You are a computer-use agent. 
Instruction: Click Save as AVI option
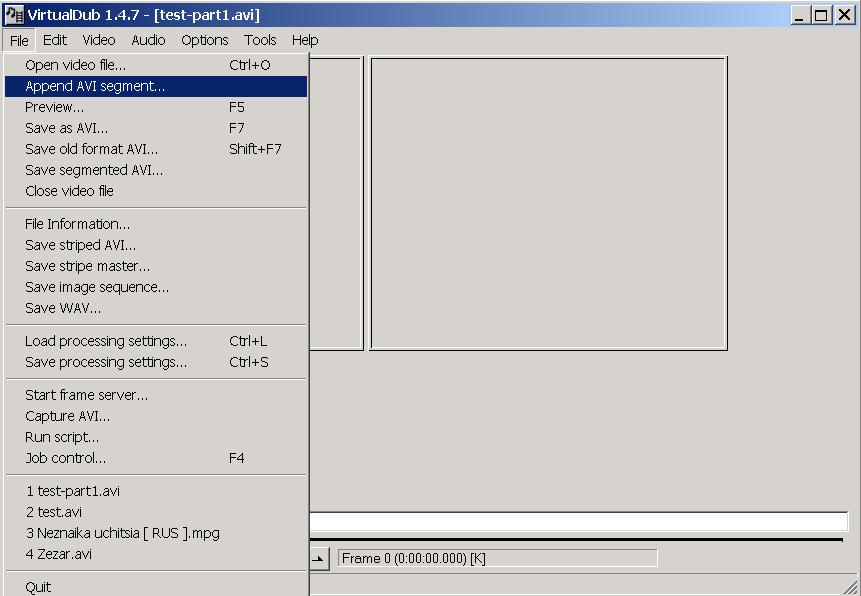[66, 128]
